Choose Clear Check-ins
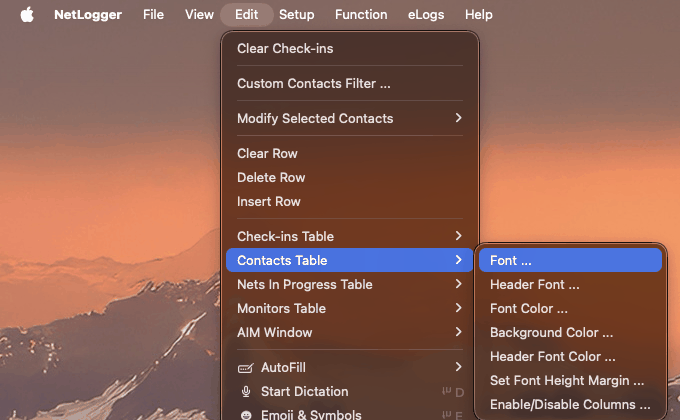The height and width of the screenshot is (420, 680). tap(350, 49)
